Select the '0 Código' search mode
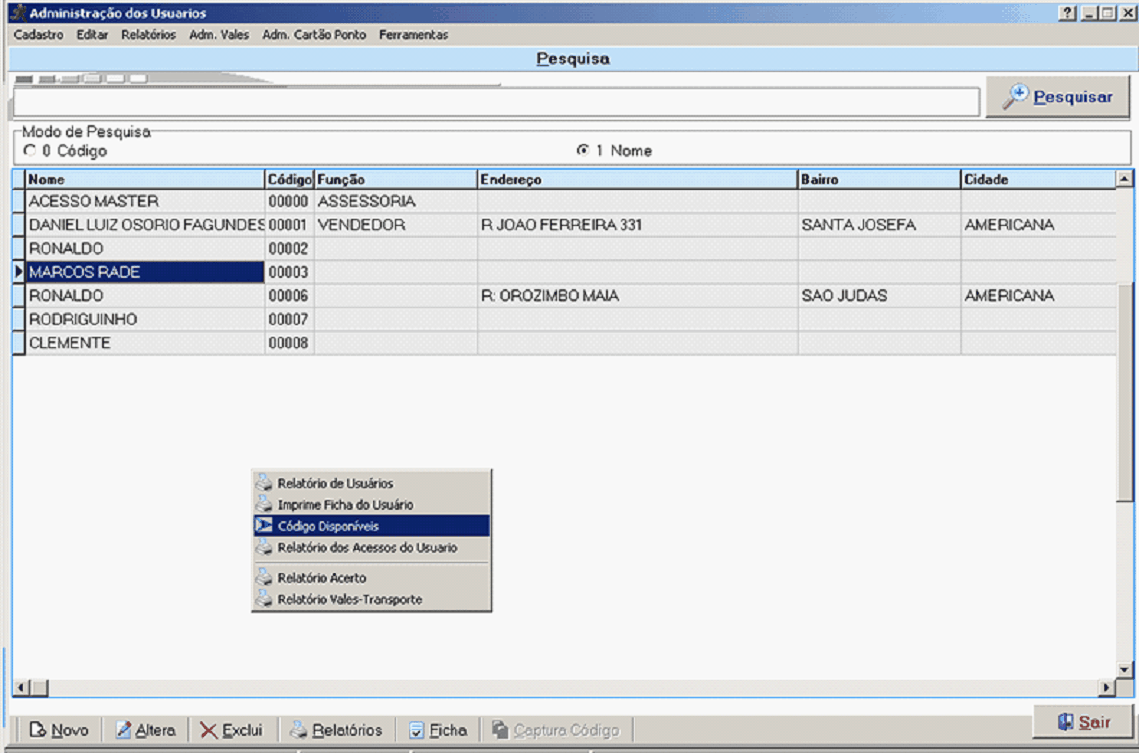 (29, 151)
